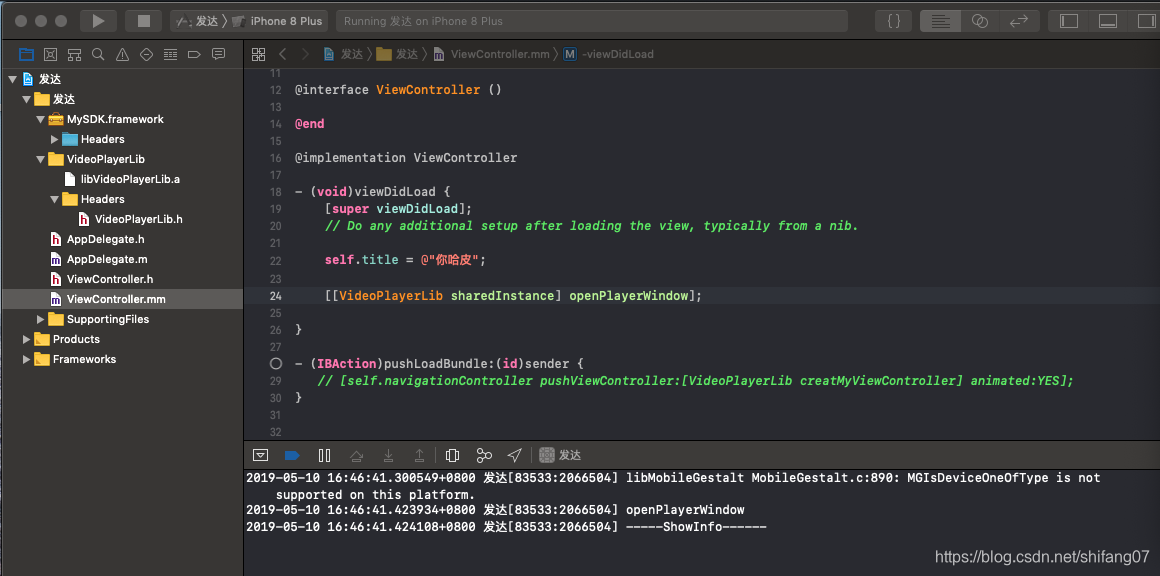Screen dimensions: 1160x576
Task: Open AppDelegate.m in navigator
Action: (98, 259)
